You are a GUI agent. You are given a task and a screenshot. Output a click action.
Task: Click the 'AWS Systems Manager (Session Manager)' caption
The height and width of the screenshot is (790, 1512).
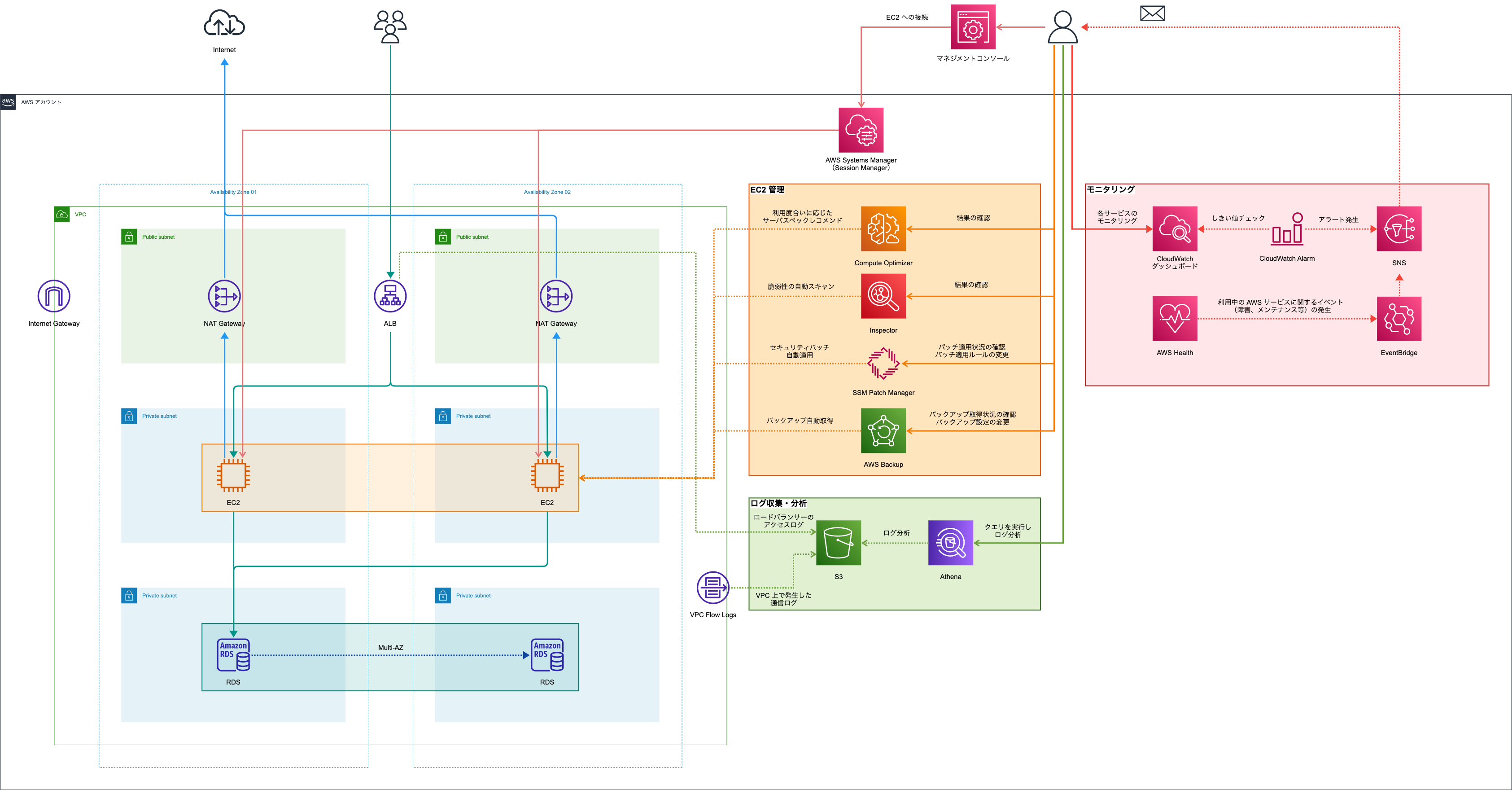(861, 164)
